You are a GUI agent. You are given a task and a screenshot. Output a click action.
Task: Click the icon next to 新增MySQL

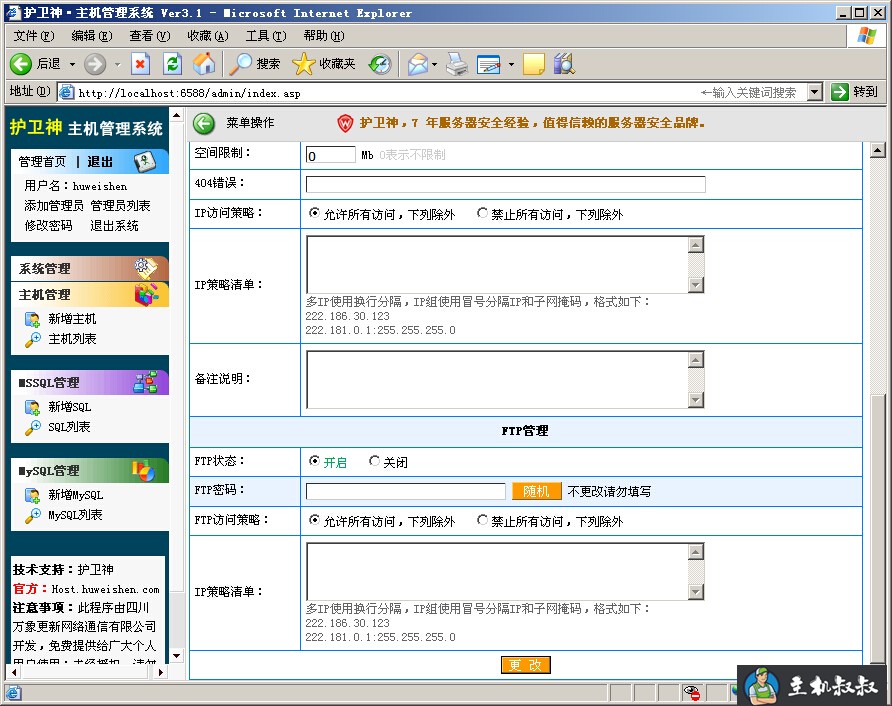pos(32,495)
